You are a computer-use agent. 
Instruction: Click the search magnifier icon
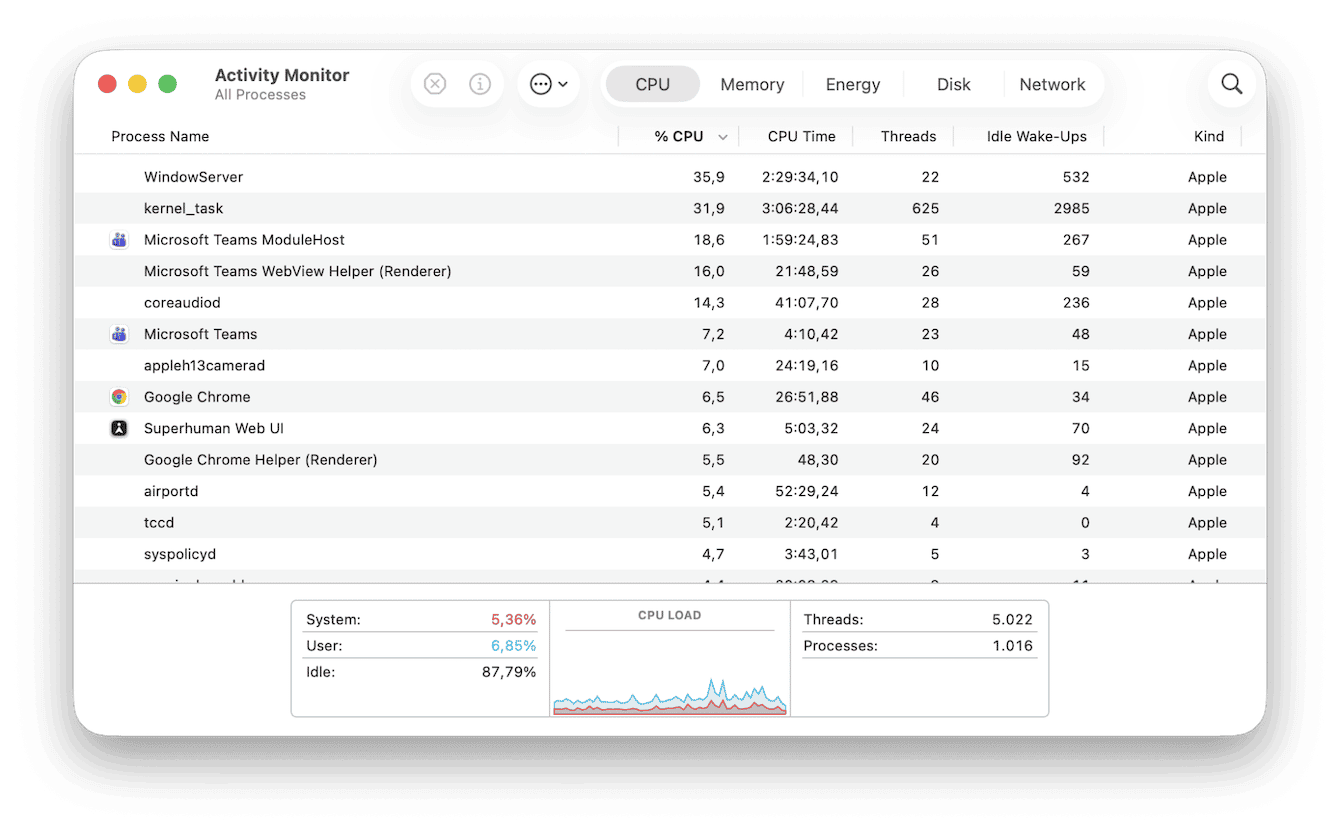1232,84
